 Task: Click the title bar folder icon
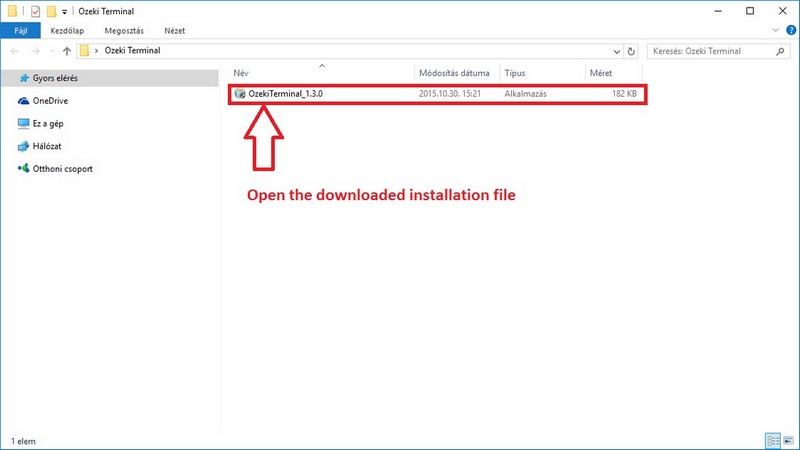tap(12, 11)
